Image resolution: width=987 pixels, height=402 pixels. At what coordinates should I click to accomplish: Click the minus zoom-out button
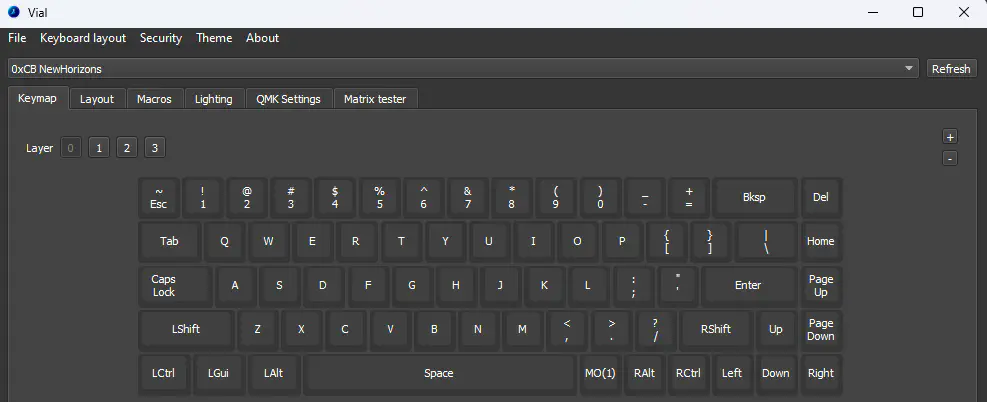pos(950,158)
